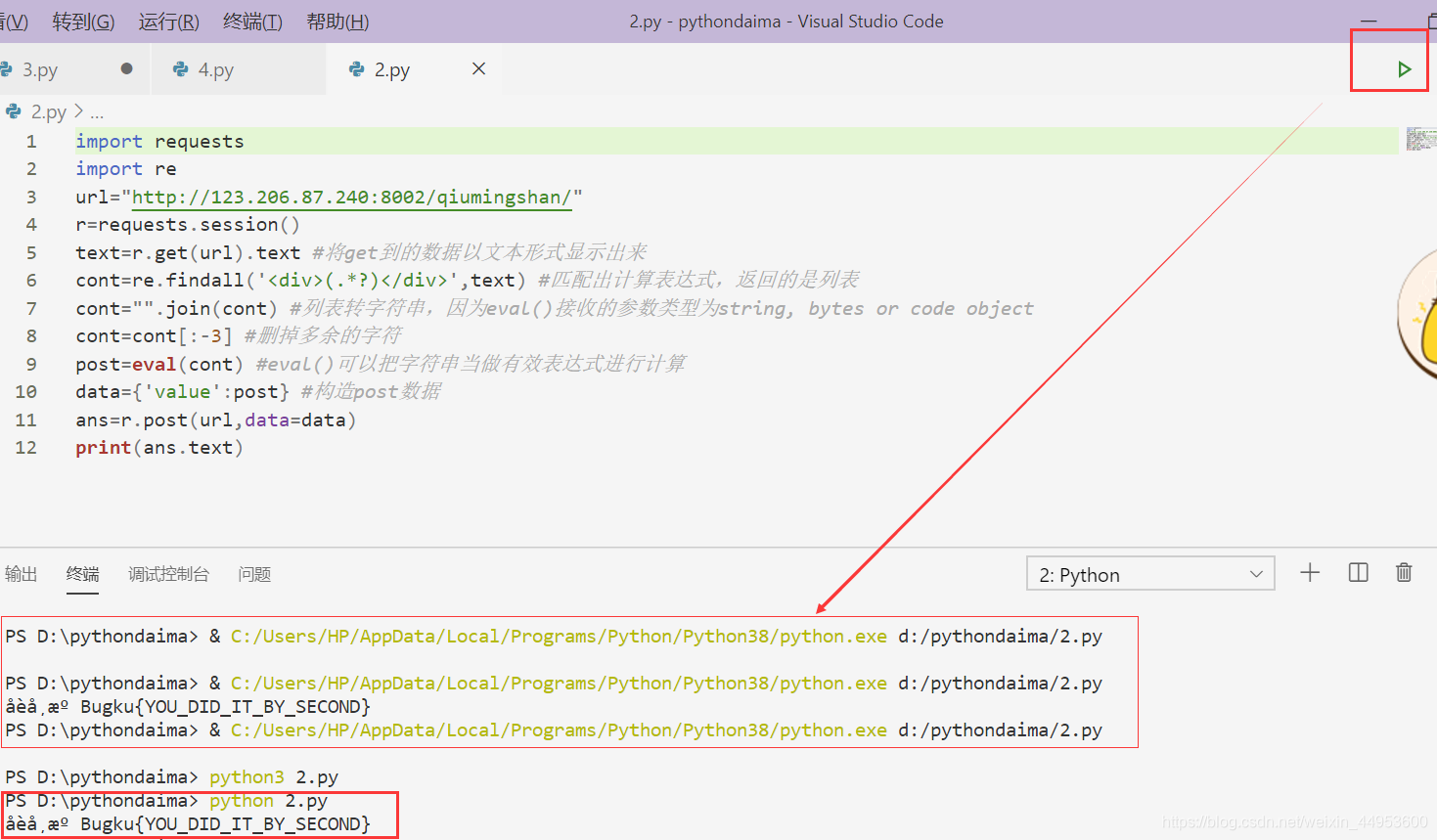Switch to the 问题 panel tab
The image size is (1437, 840).
pyautogui.click(x=254, y=574)
